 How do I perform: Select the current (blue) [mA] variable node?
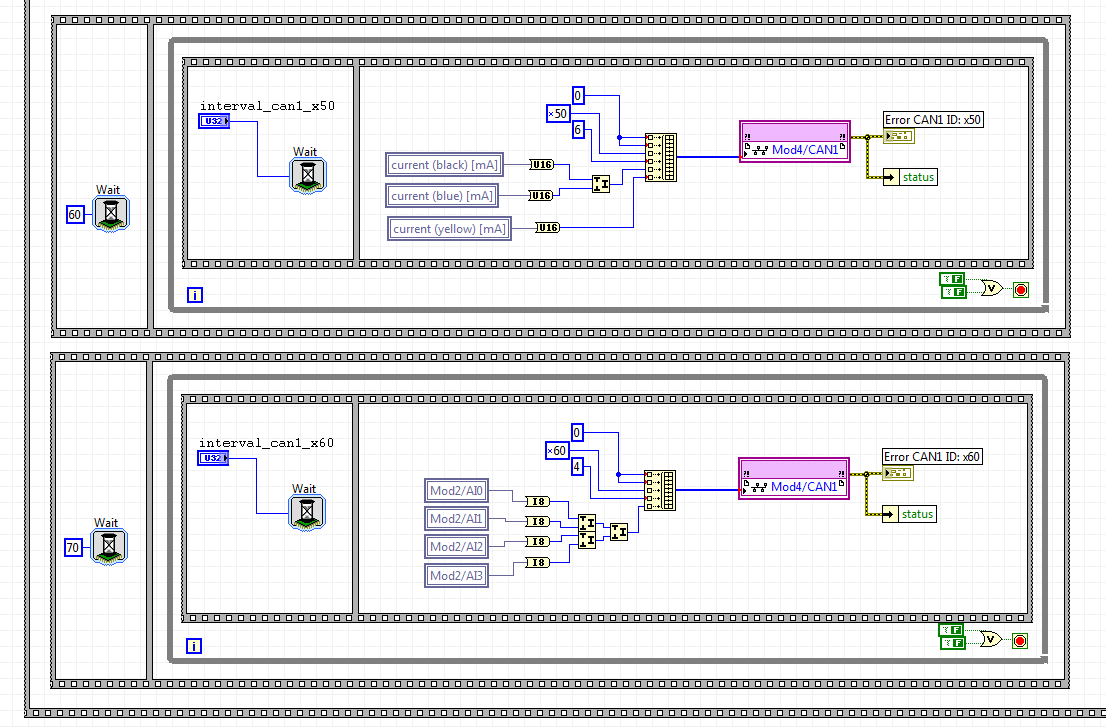(x=442, y=196)
